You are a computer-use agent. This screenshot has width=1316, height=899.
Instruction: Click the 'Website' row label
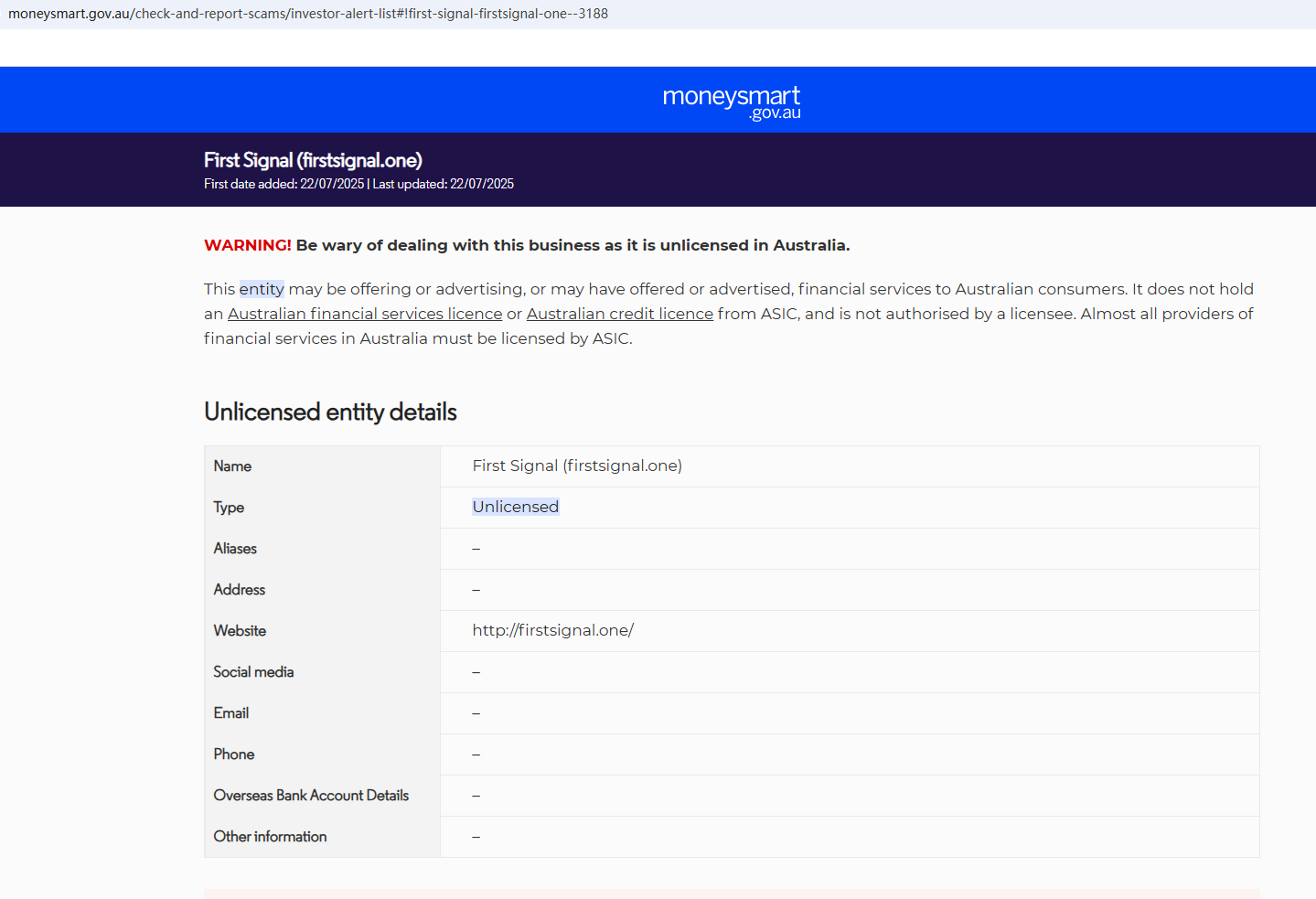click(240, 631)
